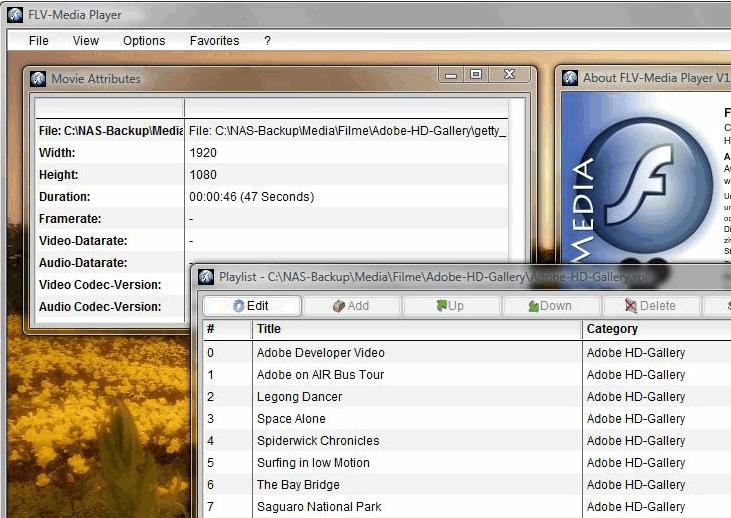Sort playlist by Title column header
This screenshot has width=731, height=518.
coord(417,329)
